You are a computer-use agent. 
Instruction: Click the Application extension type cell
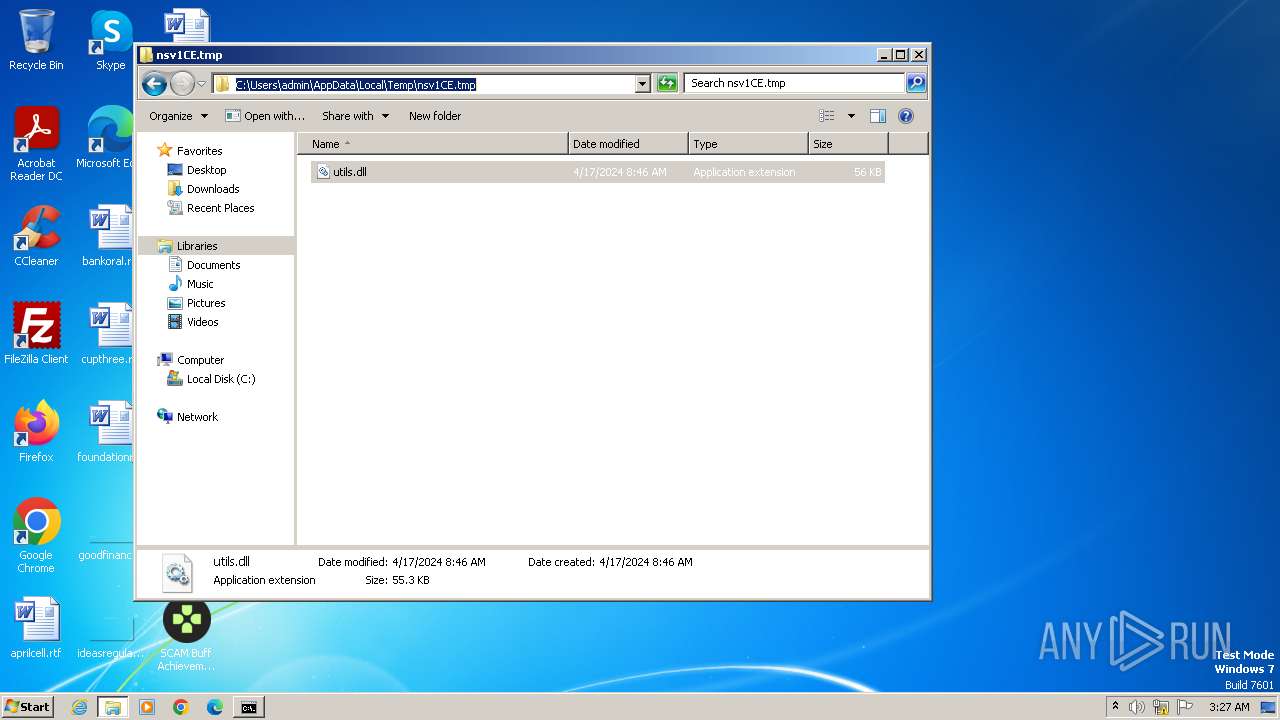pyautogui.click(x=744, y=172)
